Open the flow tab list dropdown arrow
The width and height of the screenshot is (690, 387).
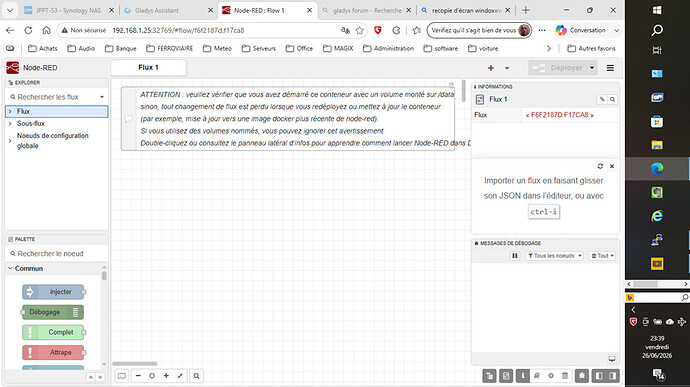[x=507, y=68]
